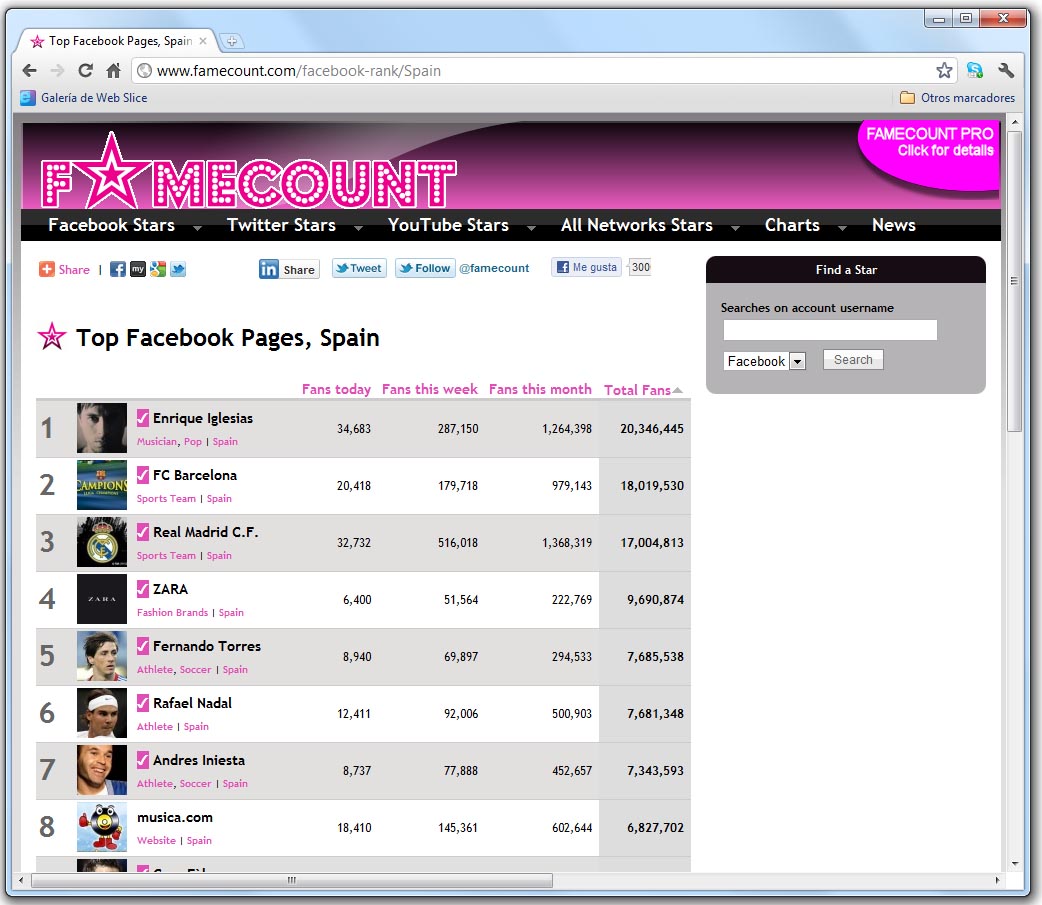Viewport: 1042px width, 905px height.
Task: Open the Fashion Brands category link
Action: coord(172,613)
